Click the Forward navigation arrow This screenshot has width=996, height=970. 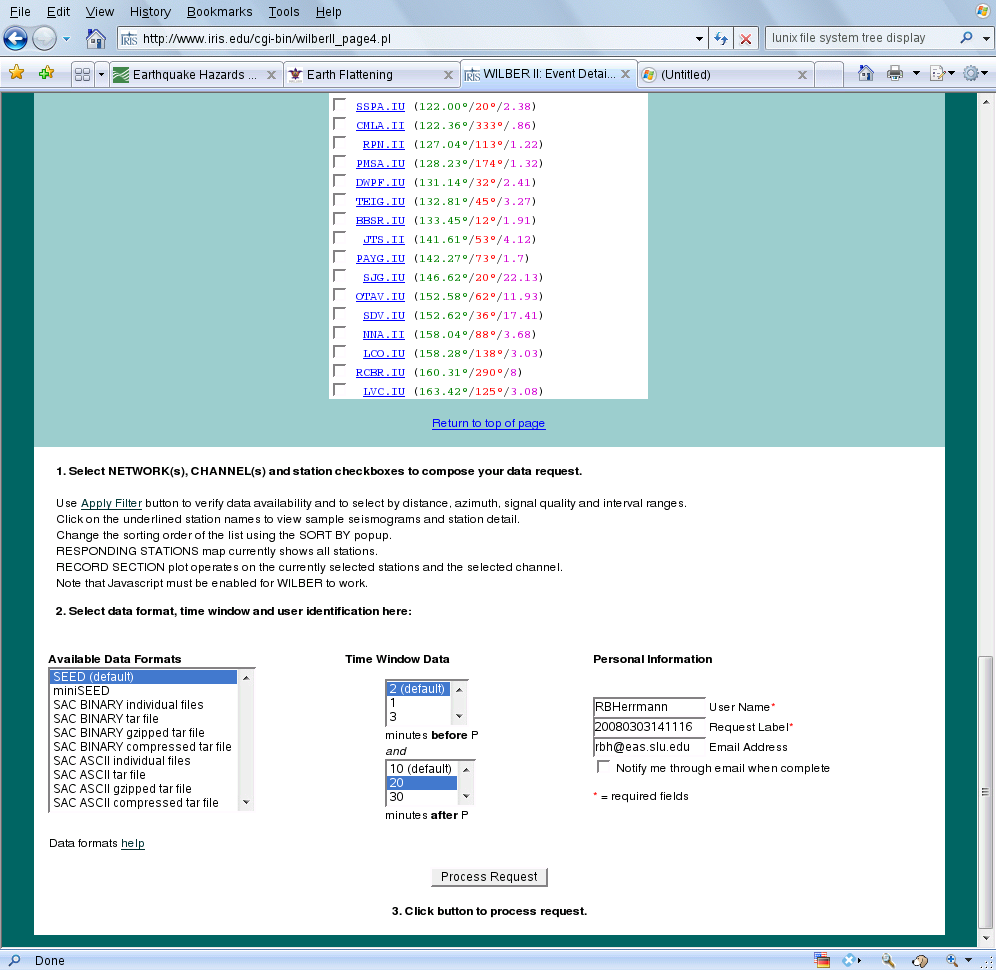(44, 39)
